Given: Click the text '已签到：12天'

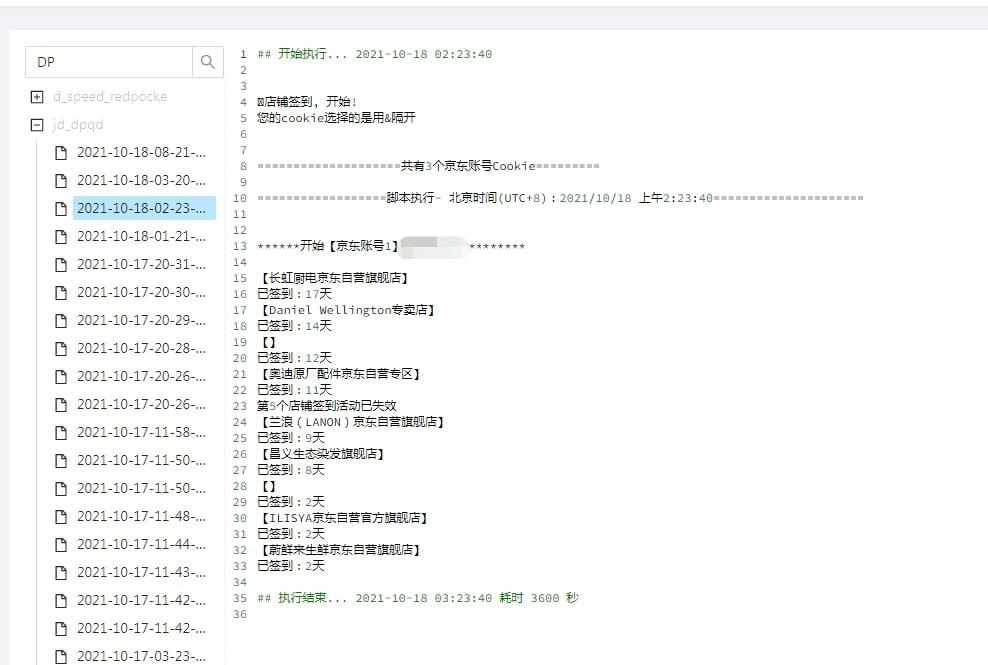Looking at the screenshot, I should pos(294,358).
